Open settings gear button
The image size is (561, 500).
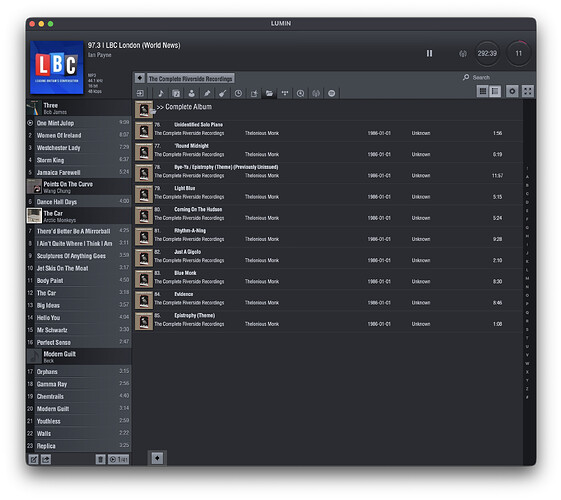pos(512,91)
